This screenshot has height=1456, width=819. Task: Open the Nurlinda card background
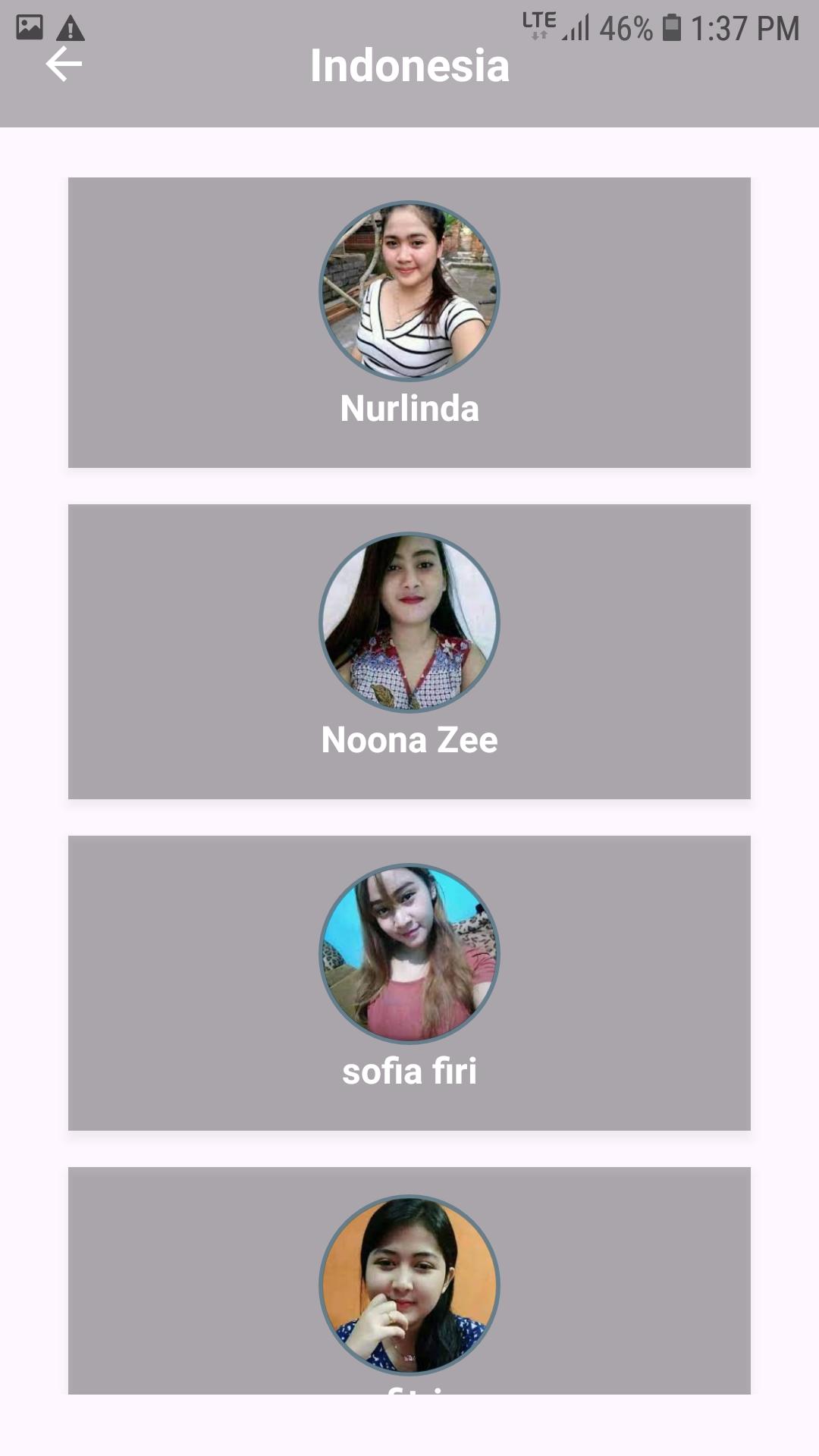coord(409,322)
